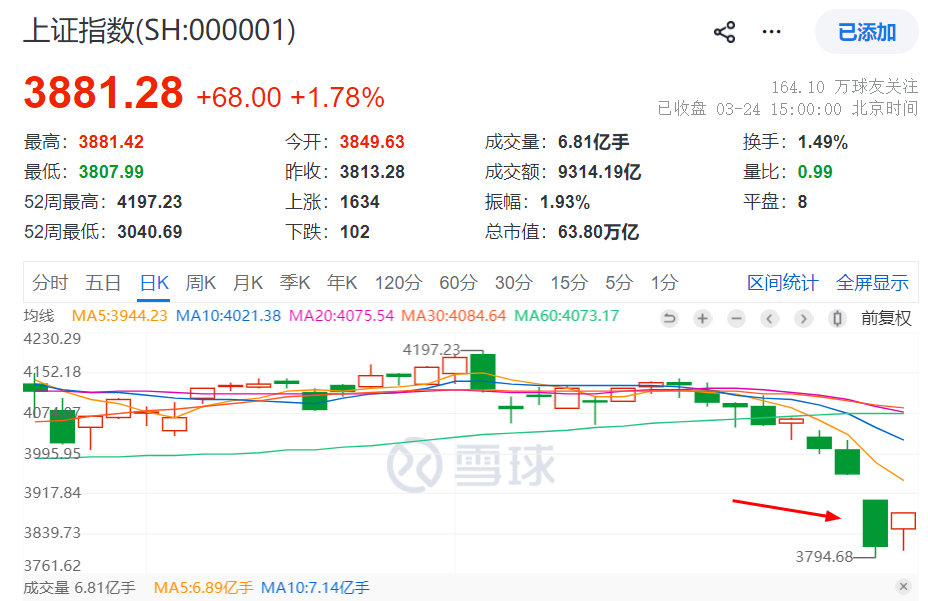Click the 4197.23 high marker on chart

pos(431,350)
